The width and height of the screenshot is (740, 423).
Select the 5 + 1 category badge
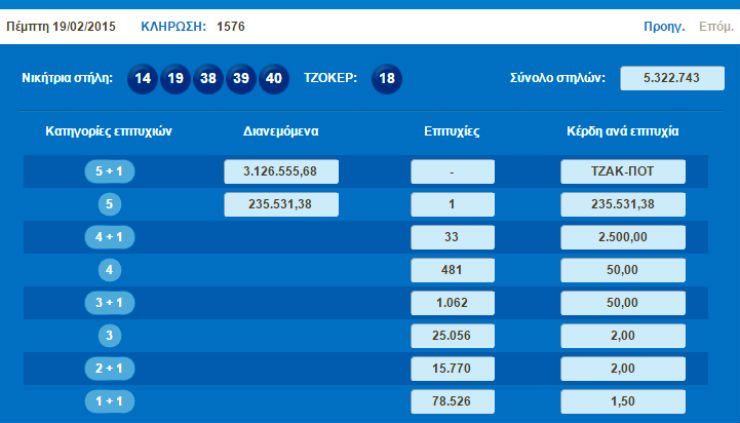(110, 172)
